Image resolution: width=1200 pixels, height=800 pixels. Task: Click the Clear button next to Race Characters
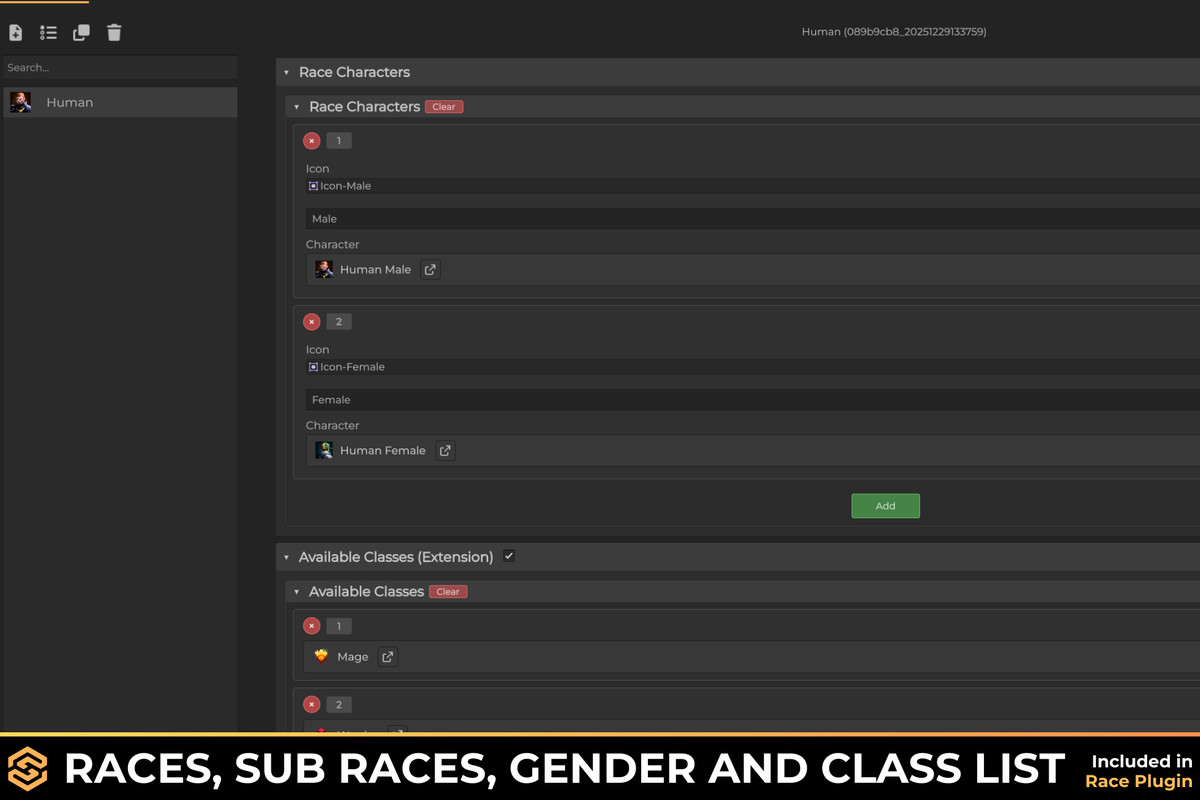tap(443, 106)
